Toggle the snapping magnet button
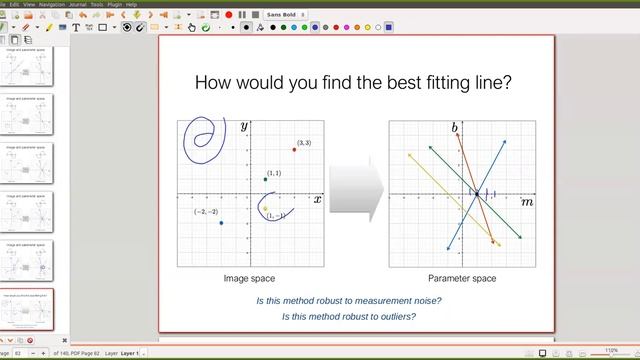This screenshot has height=360, width=640. click(x=140, y=27)
